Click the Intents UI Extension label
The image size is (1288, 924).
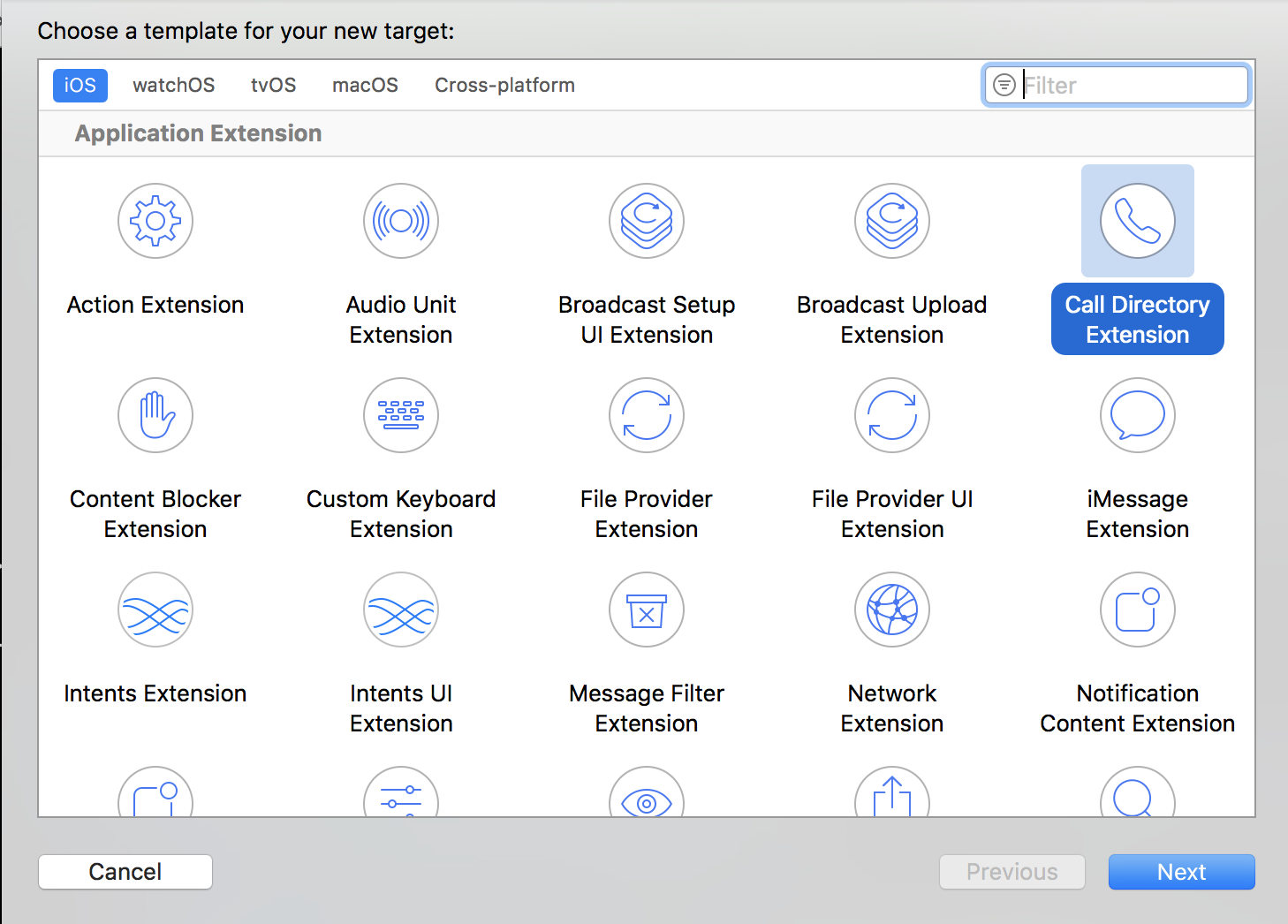[401, 708]
